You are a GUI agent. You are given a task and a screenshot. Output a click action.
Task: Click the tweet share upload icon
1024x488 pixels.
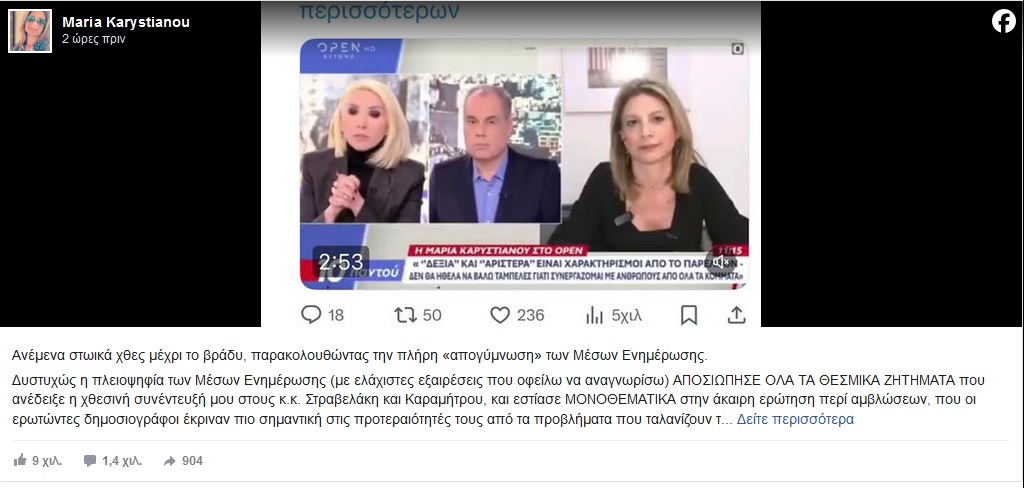[736, 316]
